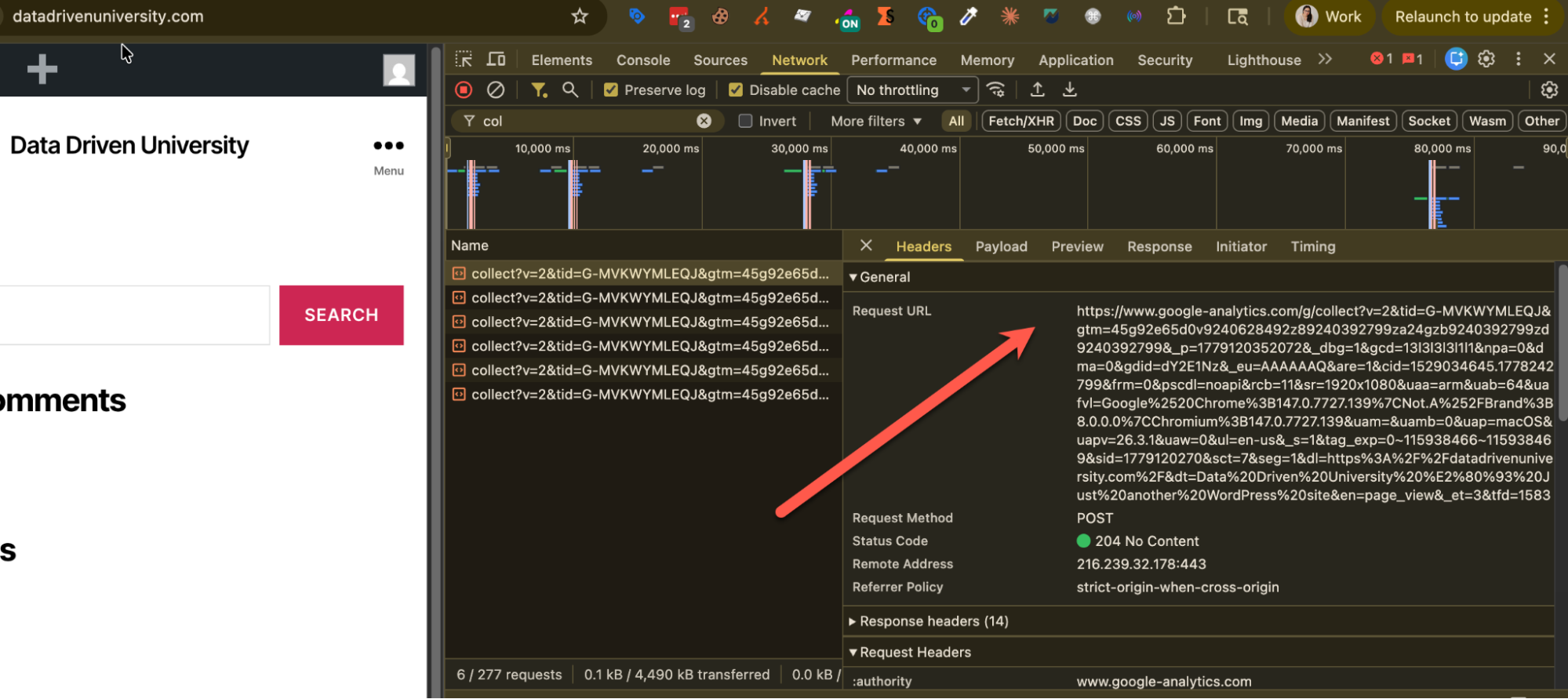
Task: Open the Payload tab
Action: [x=1001, y=246]
